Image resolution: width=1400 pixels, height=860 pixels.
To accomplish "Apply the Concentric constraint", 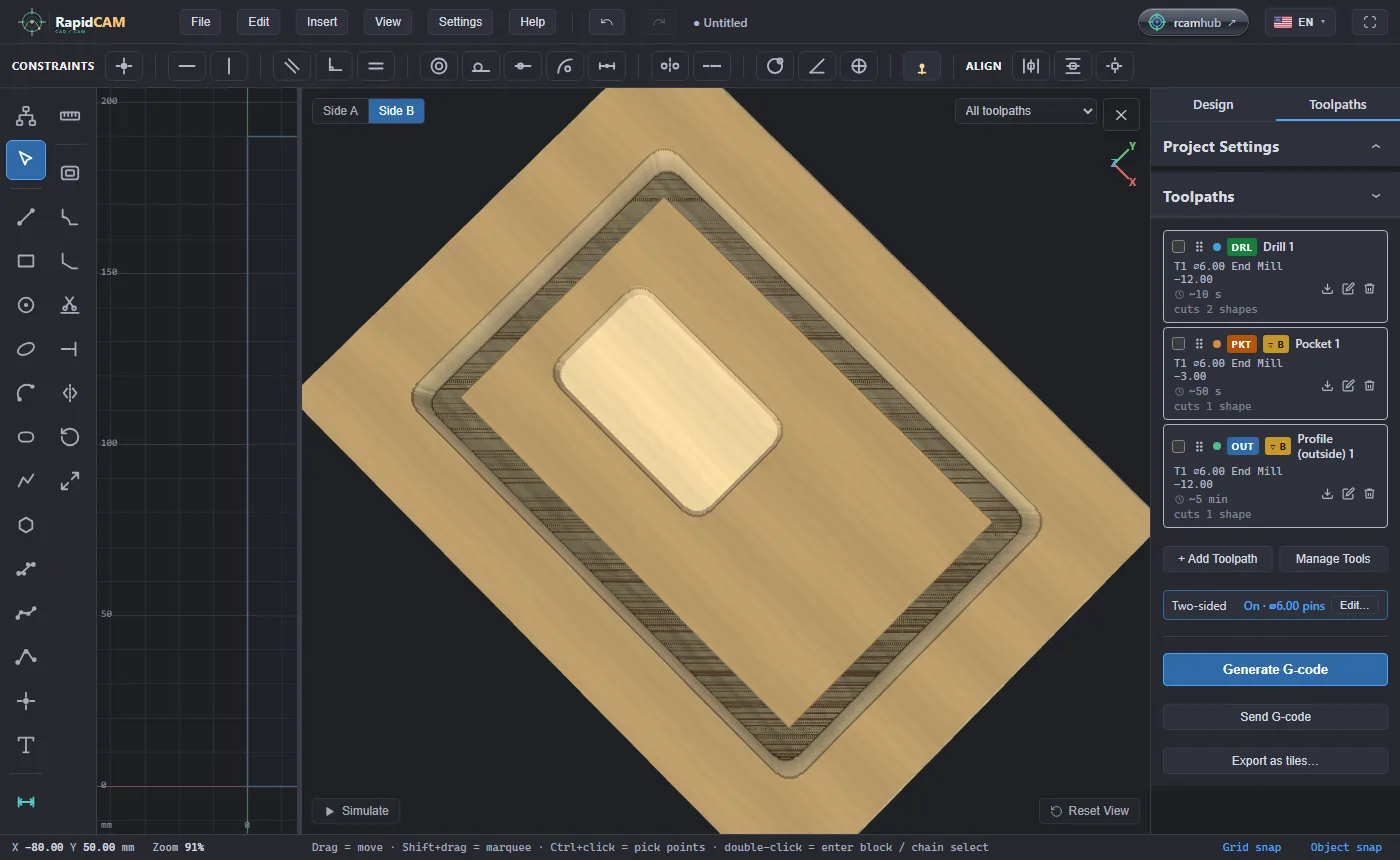I will (439, 66).
